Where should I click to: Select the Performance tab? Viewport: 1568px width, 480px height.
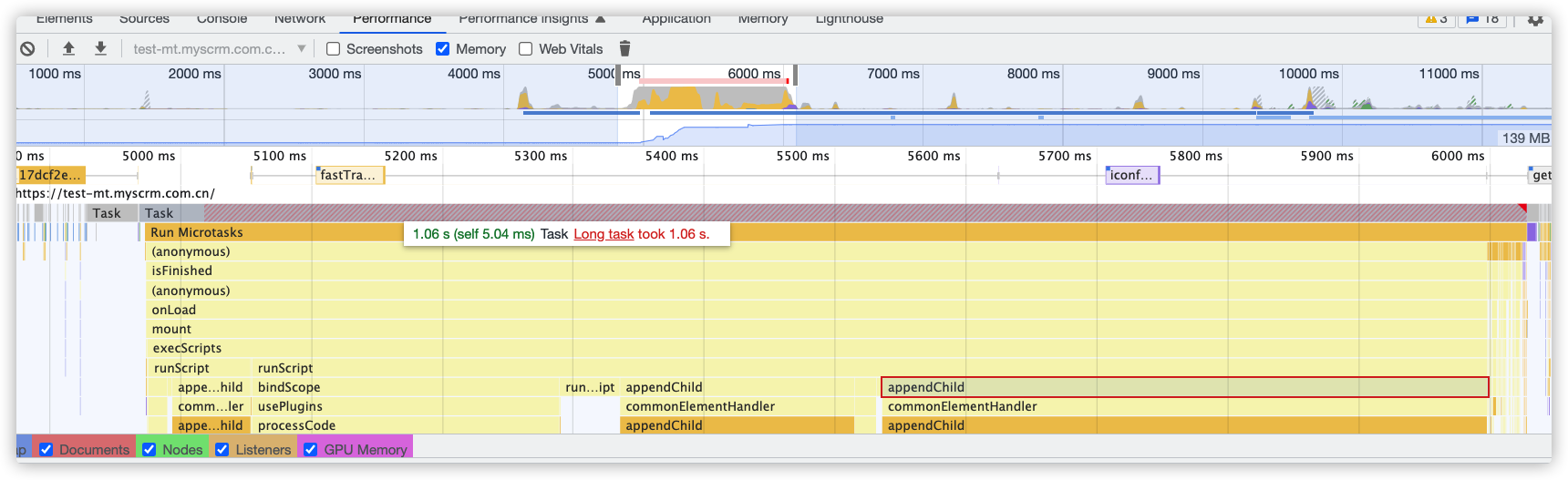(392, 20)
